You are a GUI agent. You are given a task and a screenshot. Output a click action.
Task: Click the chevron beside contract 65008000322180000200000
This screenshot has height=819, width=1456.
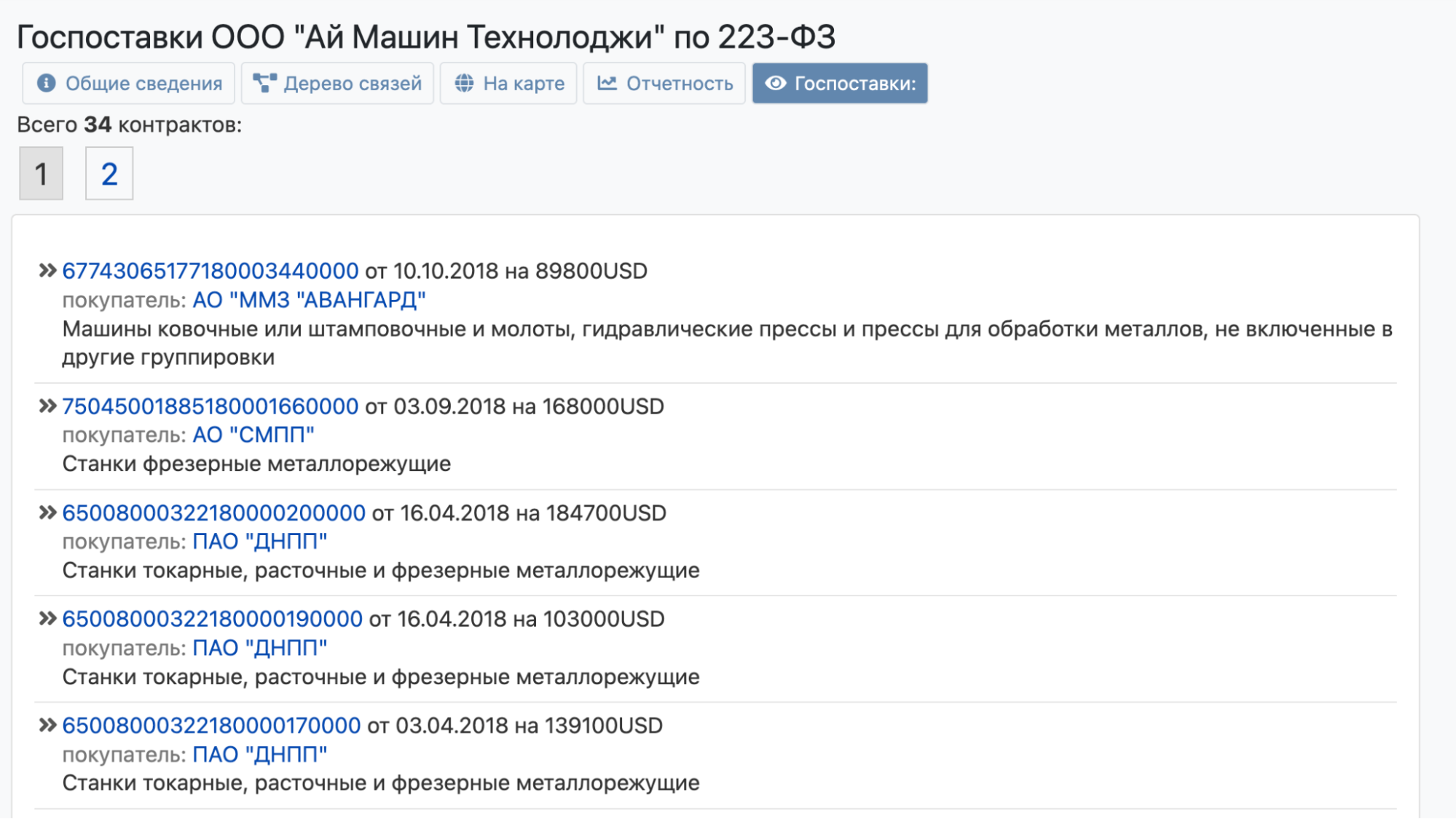click(47, 513)
